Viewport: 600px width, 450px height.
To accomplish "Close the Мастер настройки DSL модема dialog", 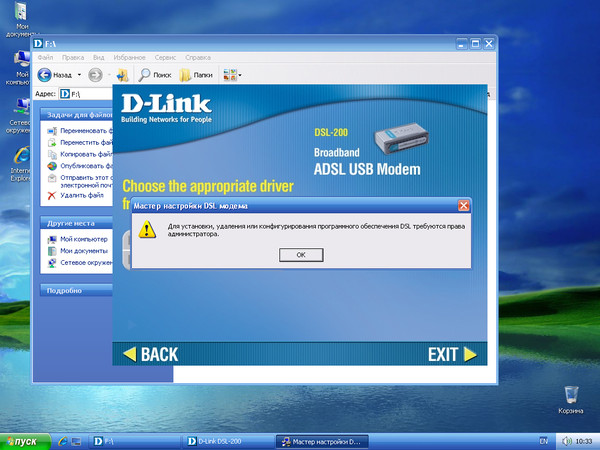I will coord(463,206).
